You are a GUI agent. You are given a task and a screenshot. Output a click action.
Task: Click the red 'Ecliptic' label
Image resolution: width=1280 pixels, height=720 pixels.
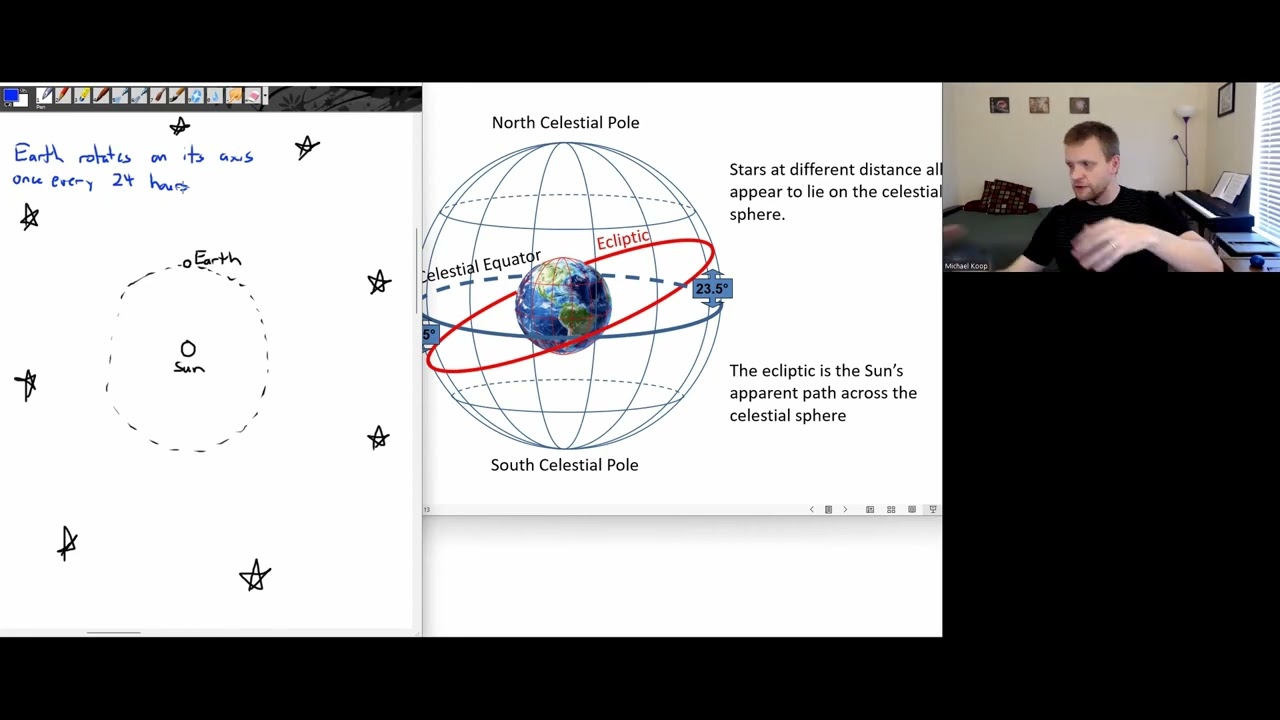click(624, 240)
